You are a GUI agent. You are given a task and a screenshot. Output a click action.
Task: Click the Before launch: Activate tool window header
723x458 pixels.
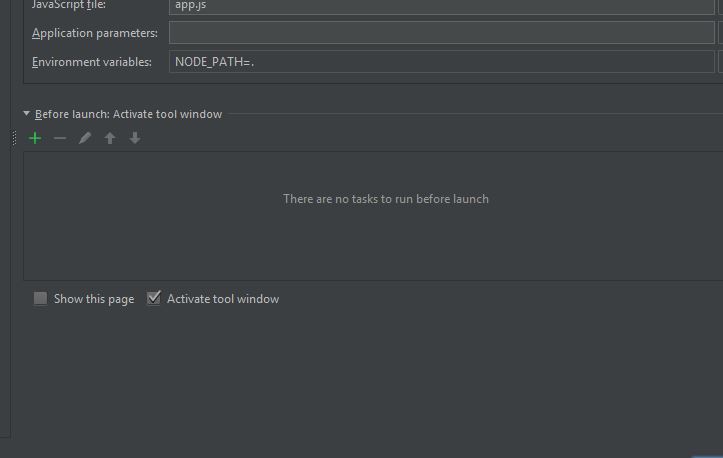[129, 114]
